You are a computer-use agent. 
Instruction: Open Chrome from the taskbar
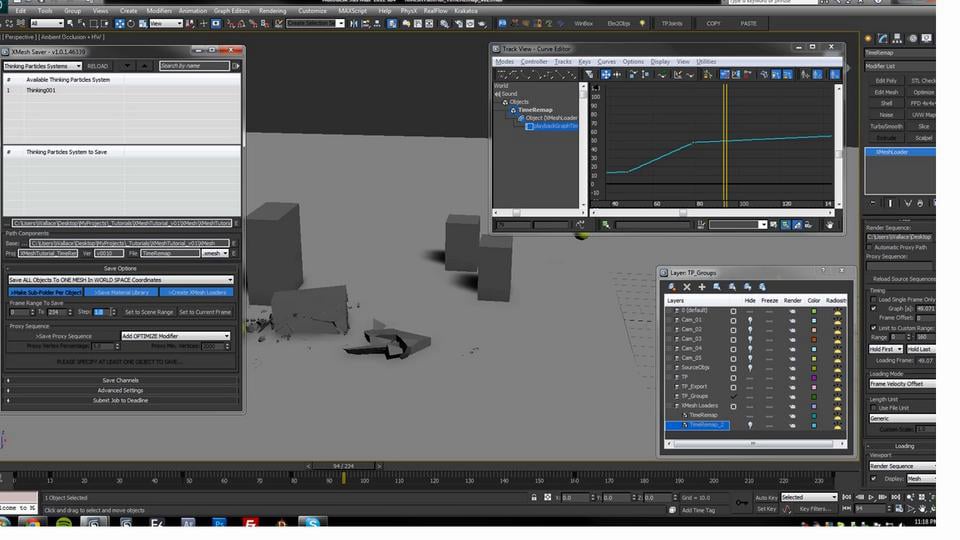tap(32, 523)
